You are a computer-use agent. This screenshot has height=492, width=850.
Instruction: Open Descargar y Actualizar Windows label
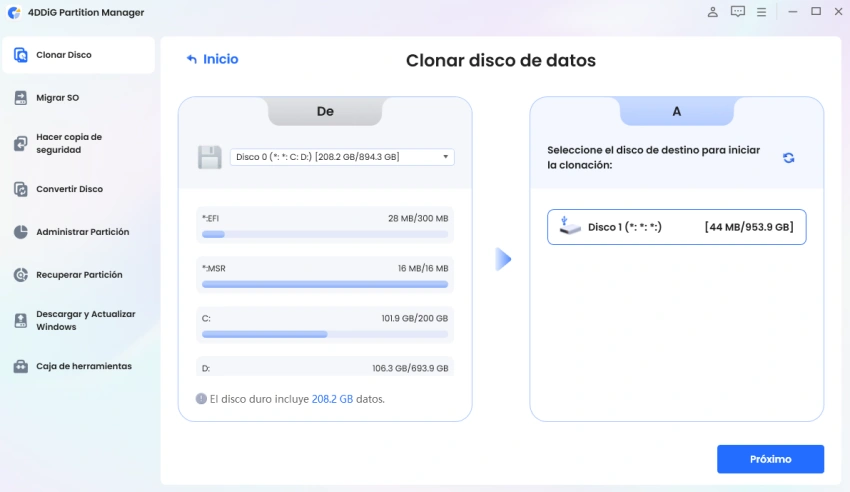(86, 320)
